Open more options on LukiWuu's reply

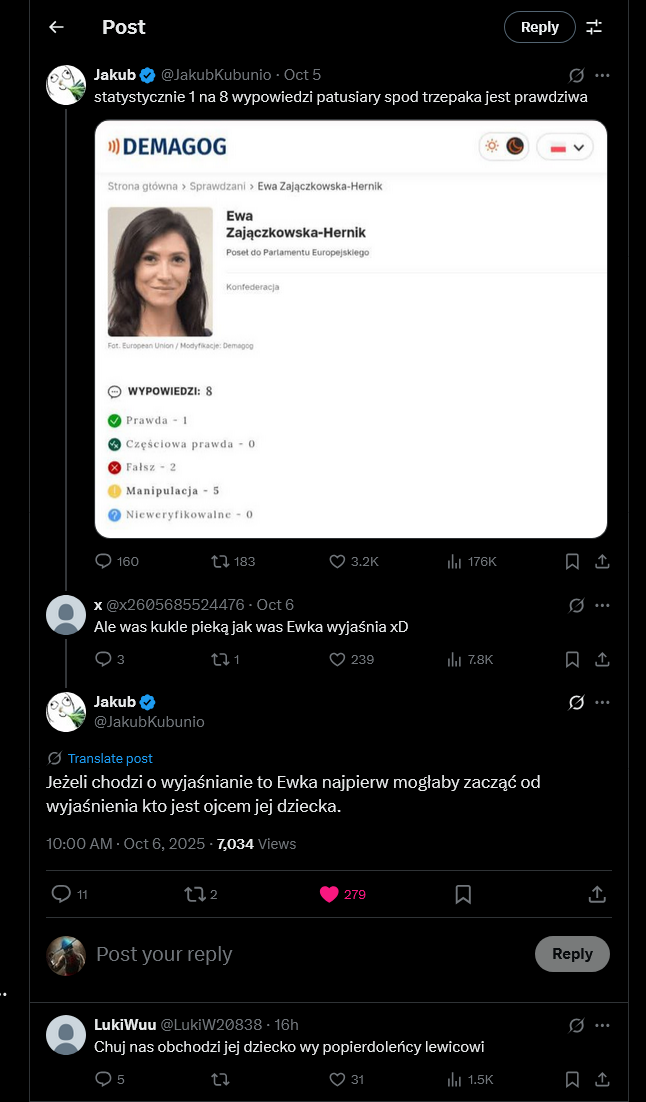coord(602,1025)
